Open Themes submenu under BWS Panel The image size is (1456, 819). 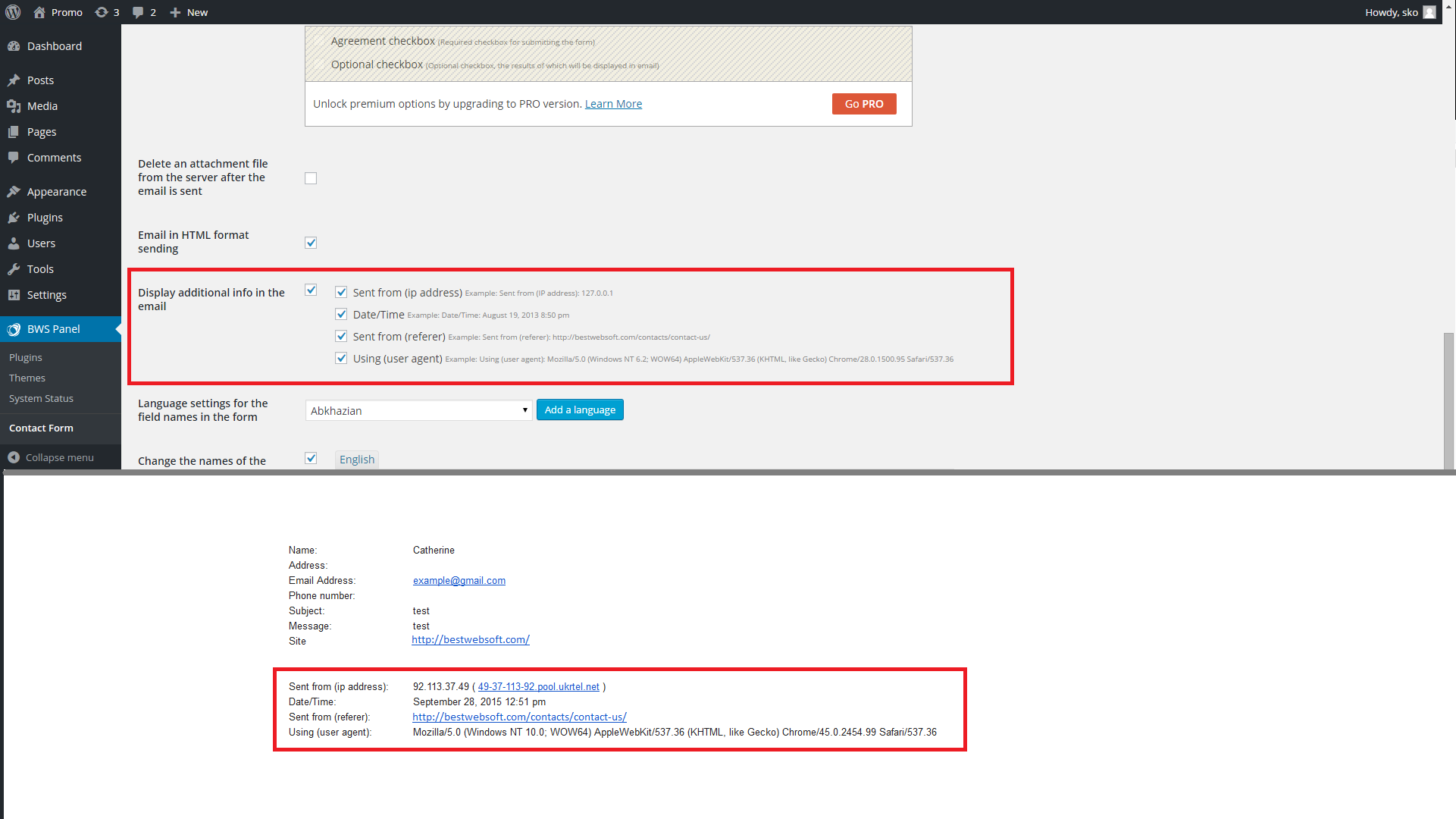[x=27, y=378]
